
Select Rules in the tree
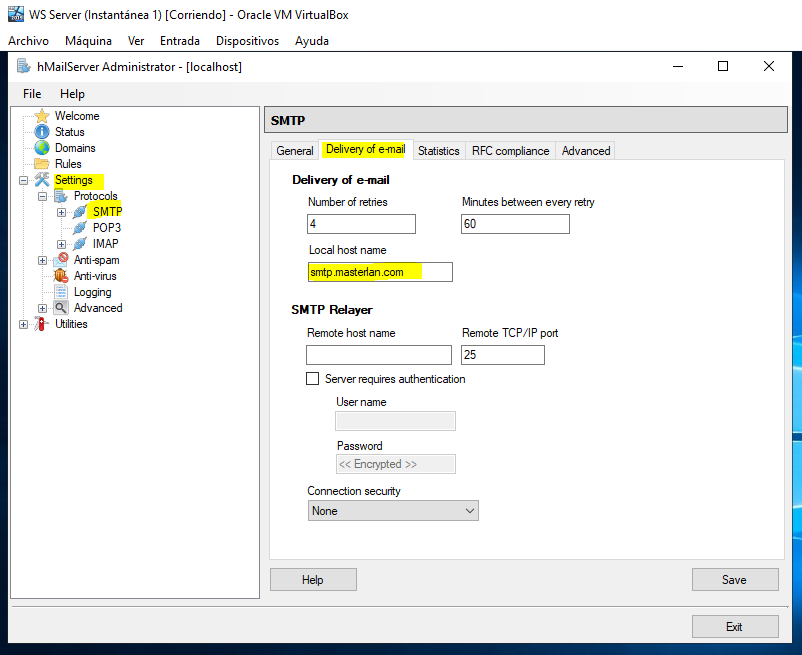tap(68, 164)
